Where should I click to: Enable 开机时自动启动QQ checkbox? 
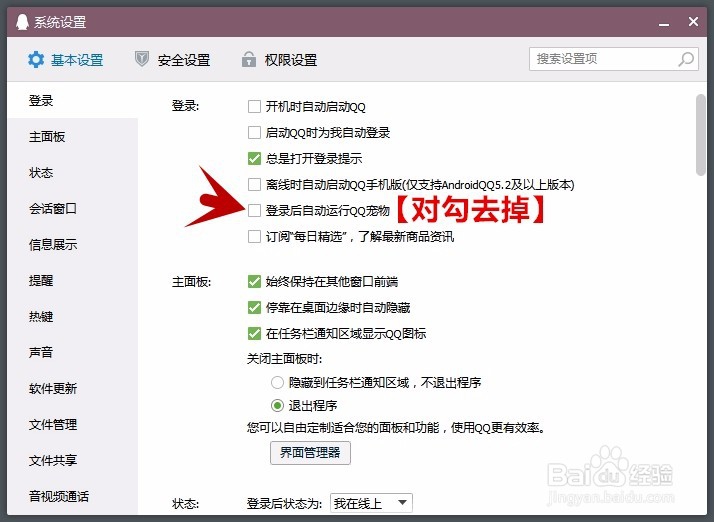(x=254, y=107)
